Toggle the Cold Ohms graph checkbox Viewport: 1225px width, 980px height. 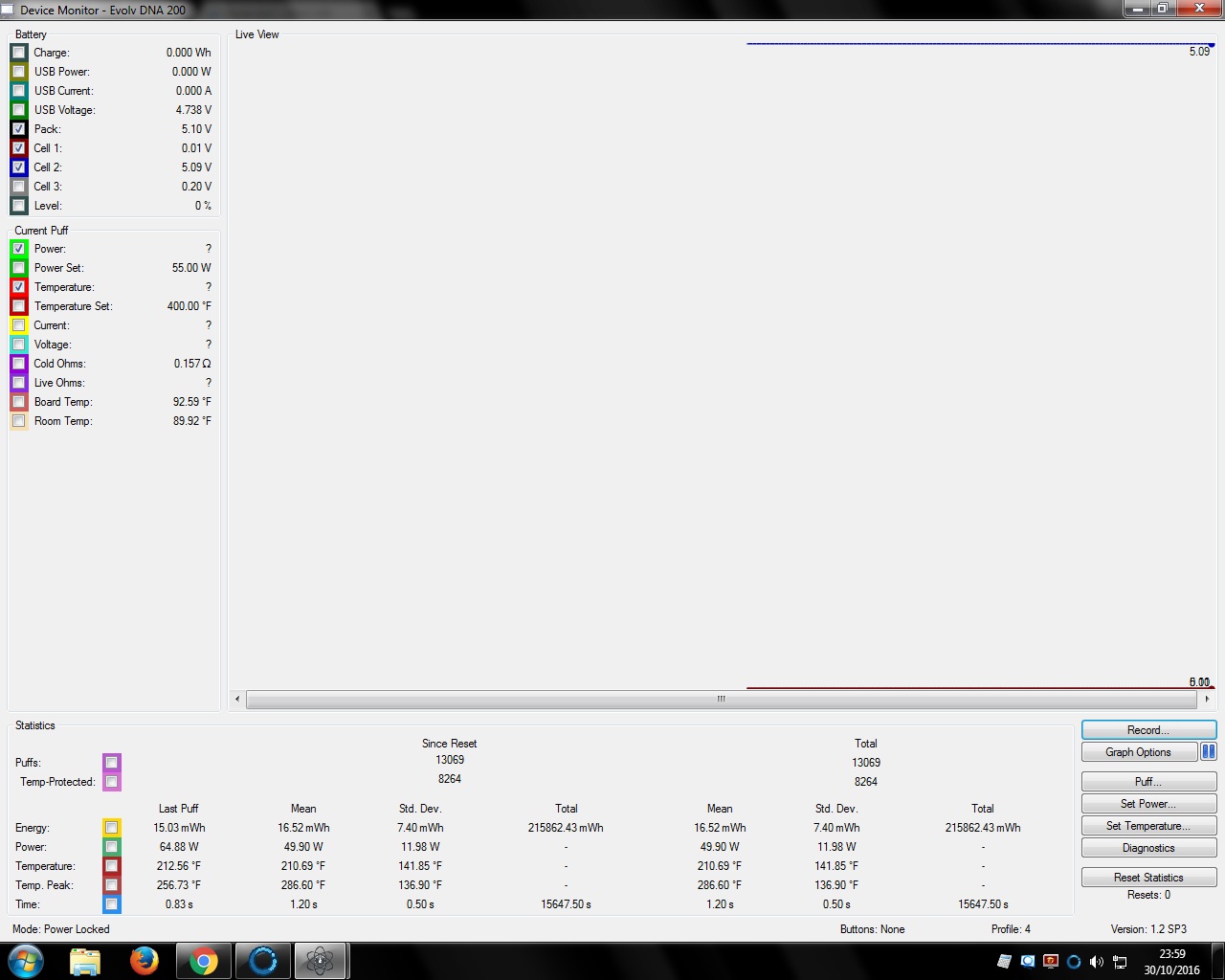coord(19,364)
